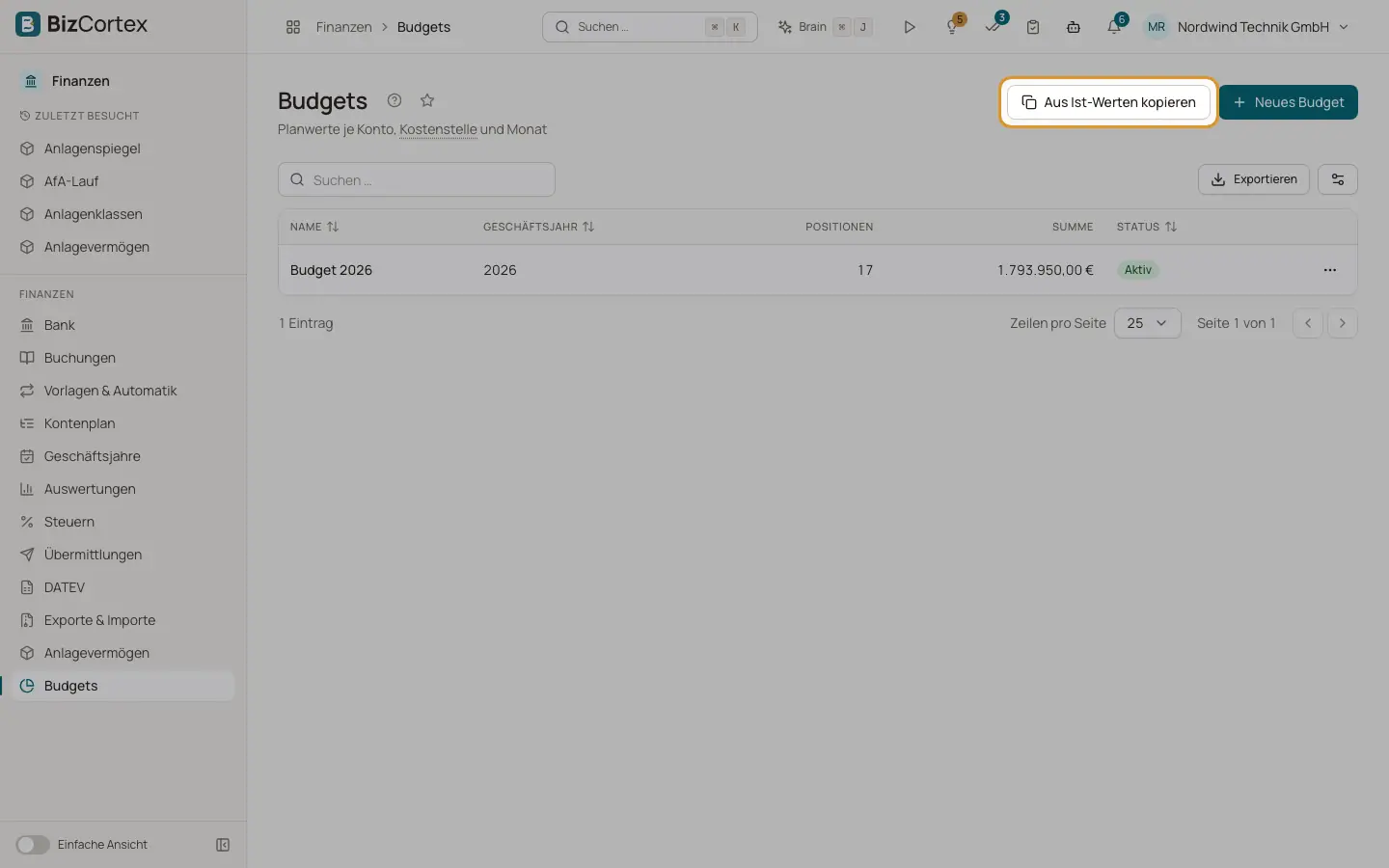Open Kontenplan in the sidebar

(x=123, y=423)
